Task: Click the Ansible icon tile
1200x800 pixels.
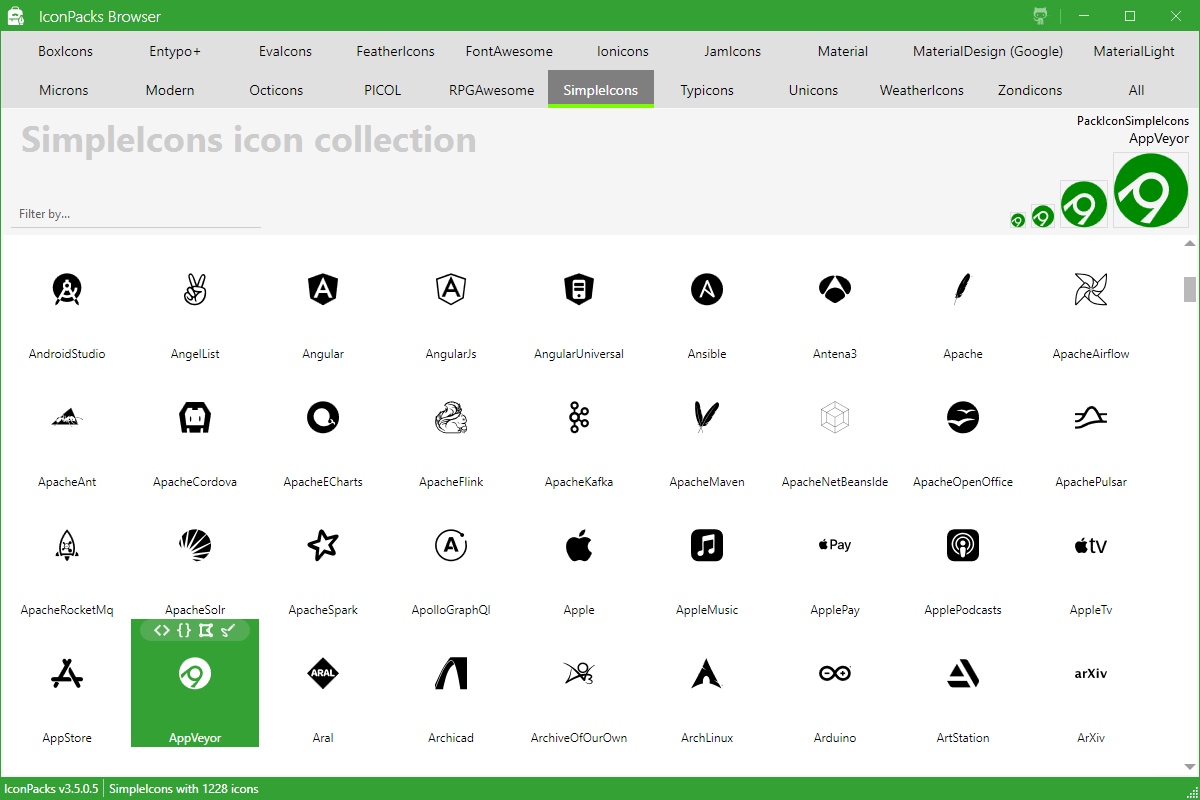Action: point(707,300)
